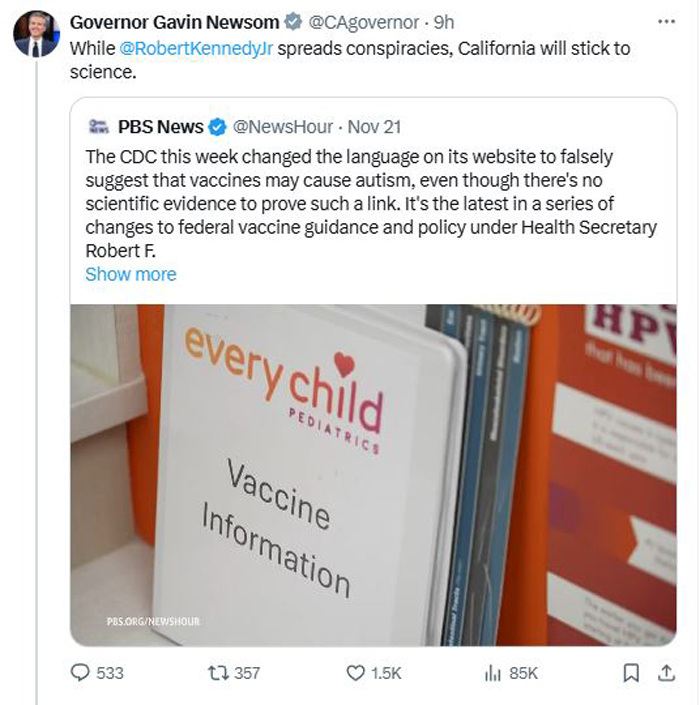
Task: View post analytics bar chart icon
Action: click(492, 673)
